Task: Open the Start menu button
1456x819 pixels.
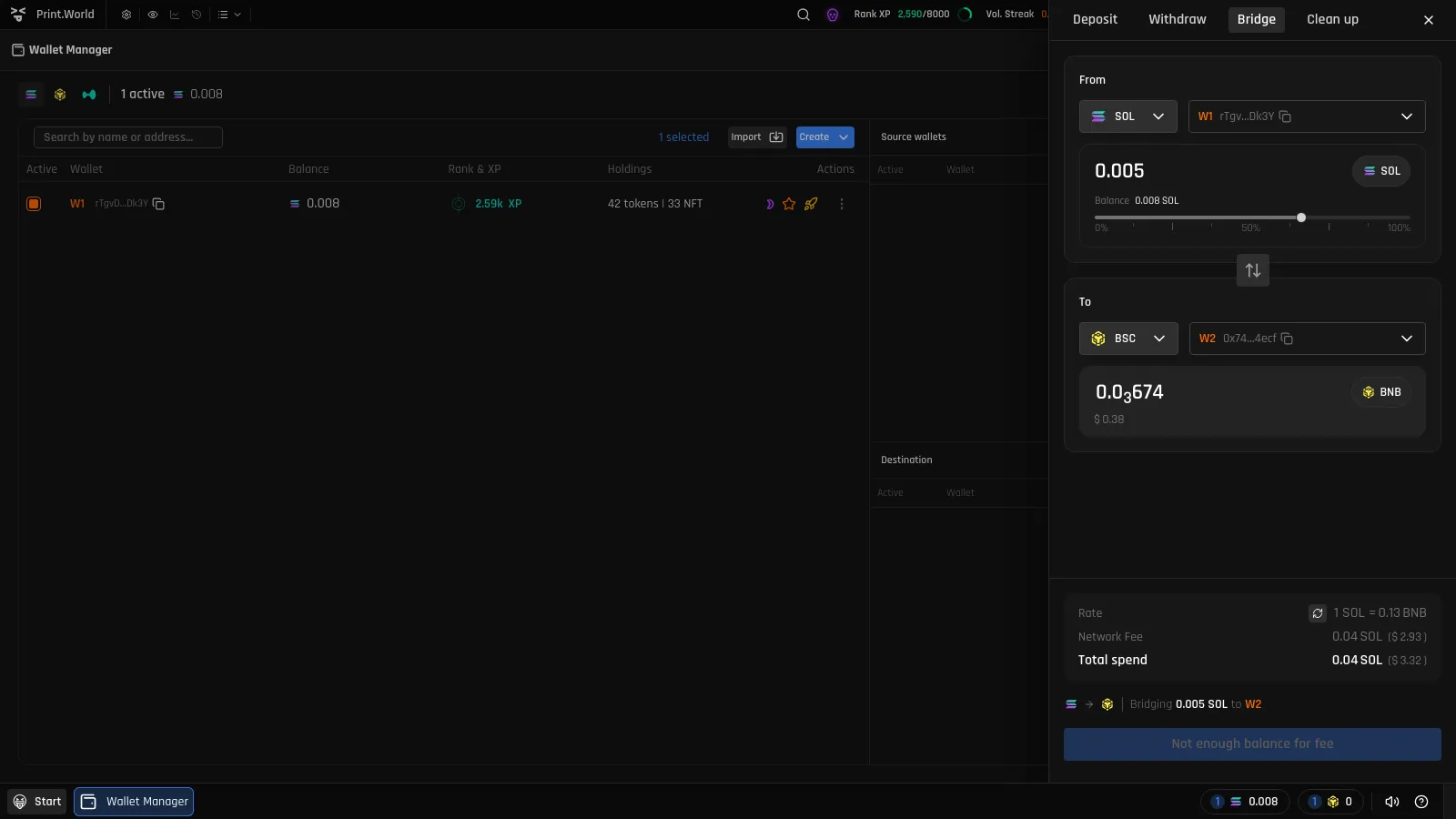Action: tap(37, 802)
